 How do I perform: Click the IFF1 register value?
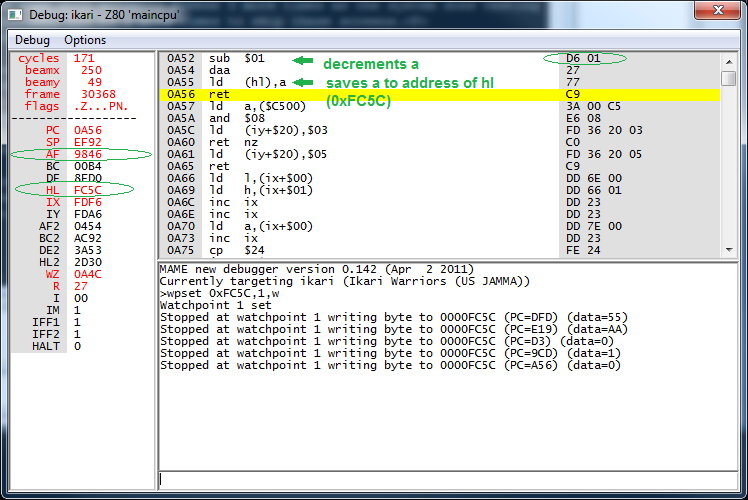click(x=77, y=322)
